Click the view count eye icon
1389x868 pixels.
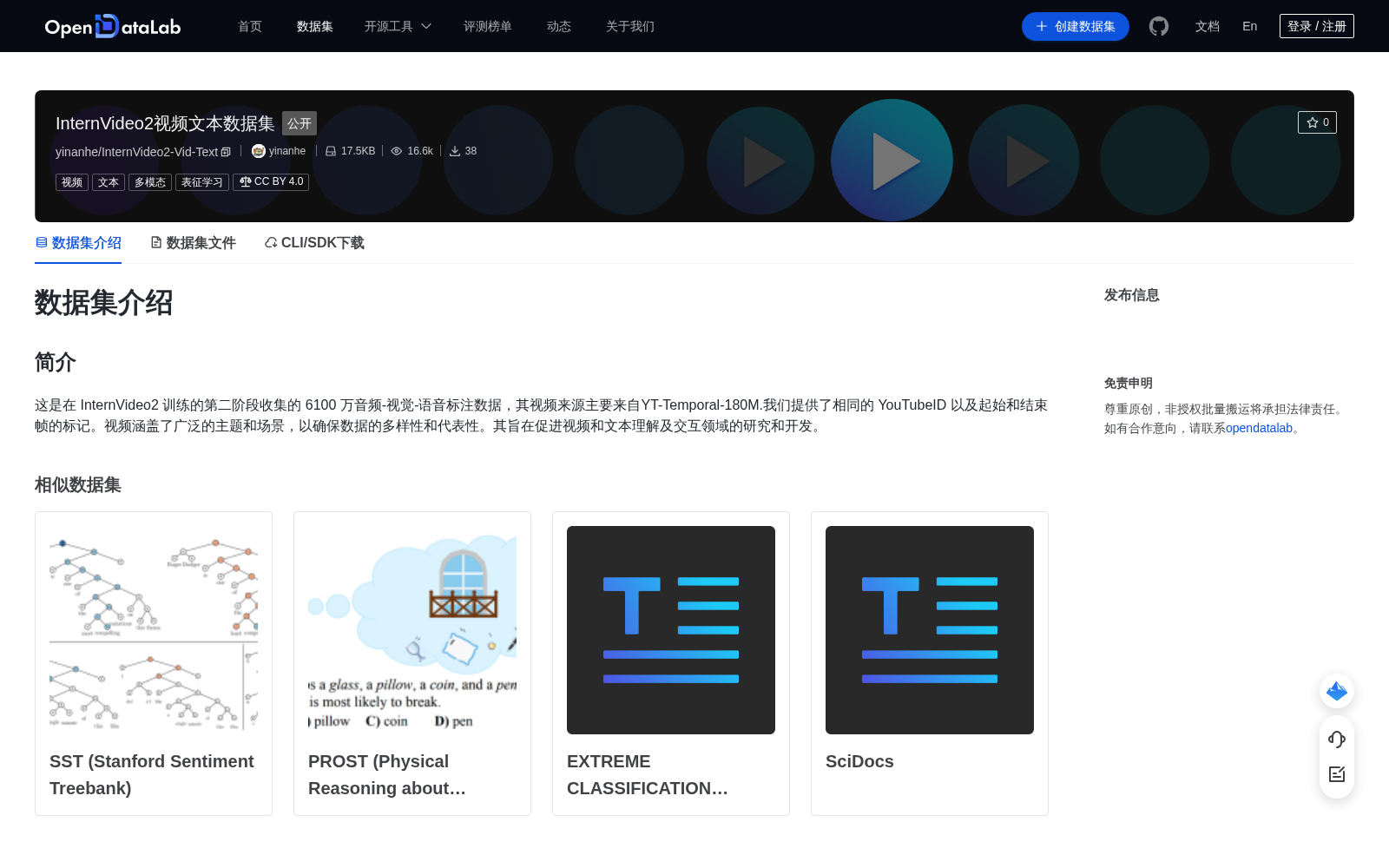397,151
